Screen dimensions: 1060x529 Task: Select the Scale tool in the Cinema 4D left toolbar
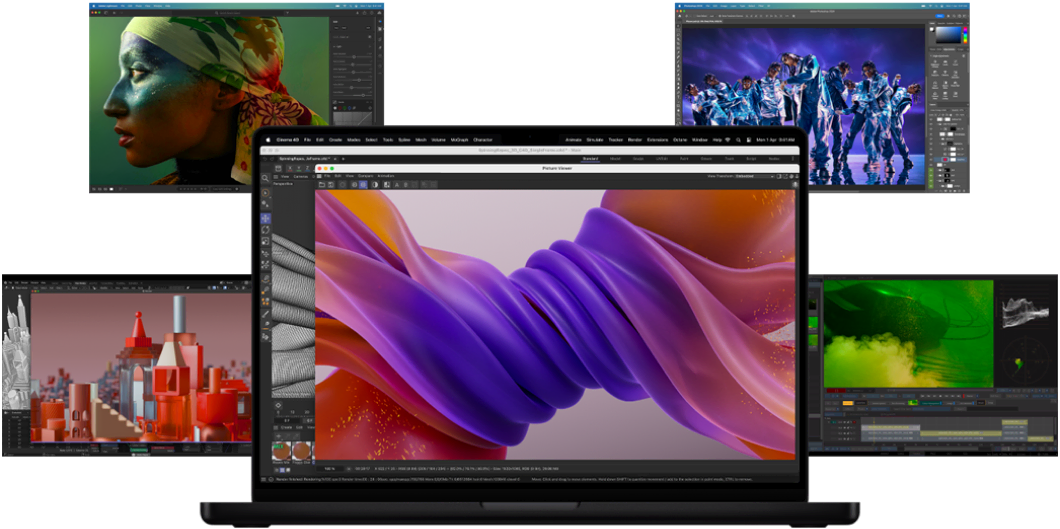pos(266,241)
